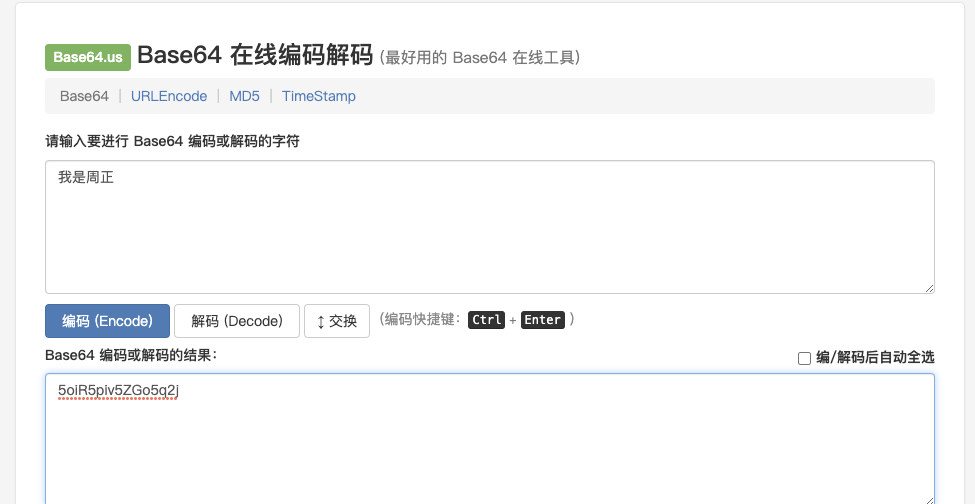This screenshot has height=504, width=975.
Task: Click the Base64 编码或解码的结果 label
Action: (x=131, y=355)
